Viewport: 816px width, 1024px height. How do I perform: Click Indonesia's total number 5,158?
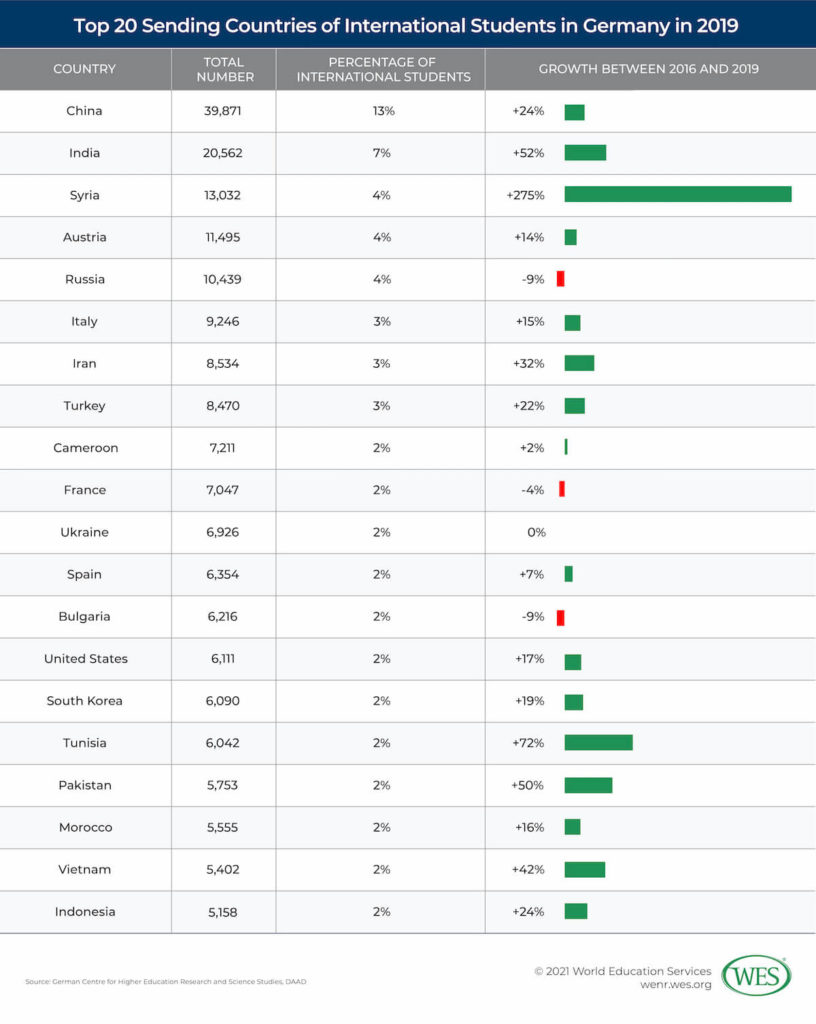223,911
